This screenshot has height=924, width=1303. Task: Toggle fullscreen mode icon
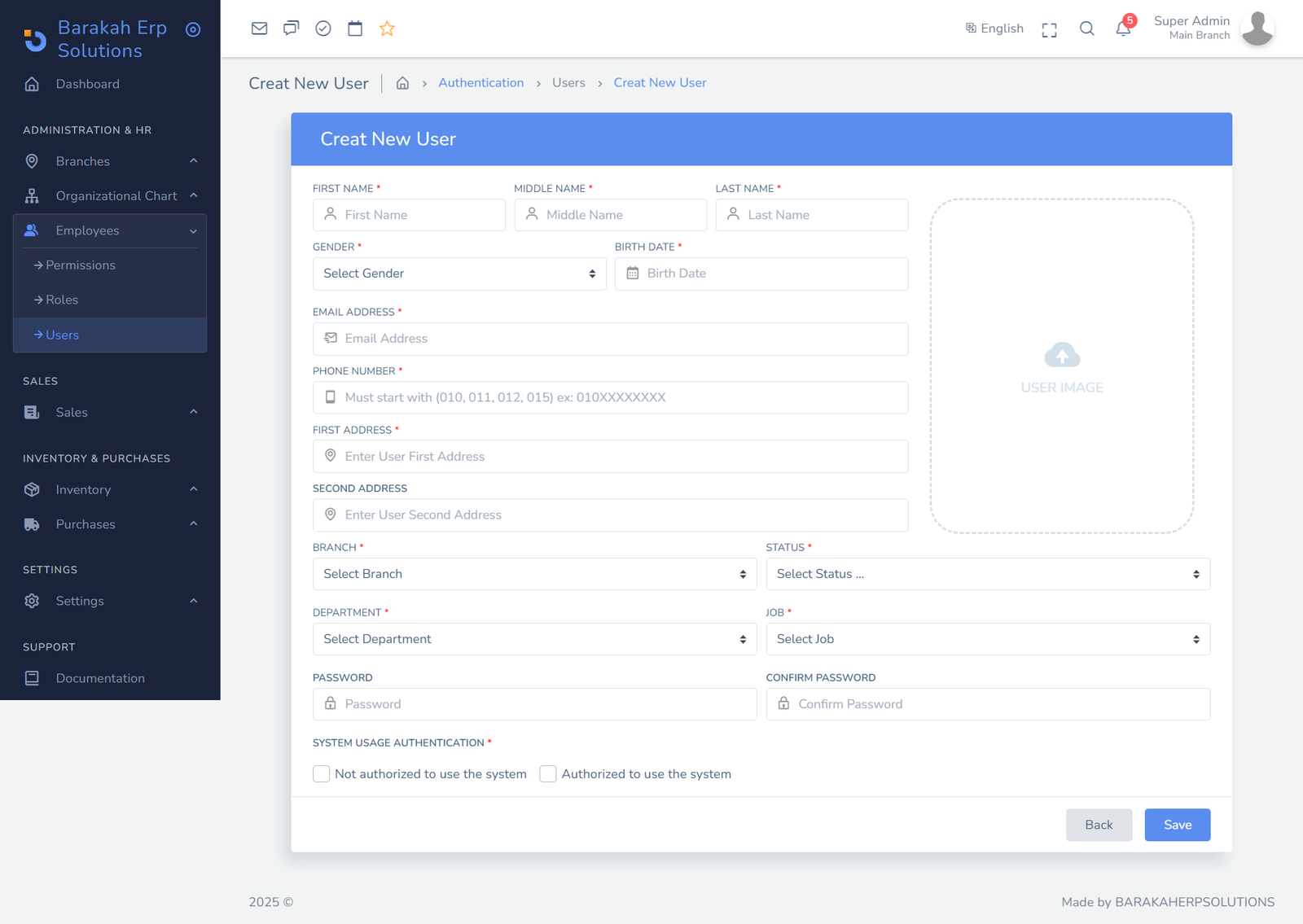click(1049, 30)
